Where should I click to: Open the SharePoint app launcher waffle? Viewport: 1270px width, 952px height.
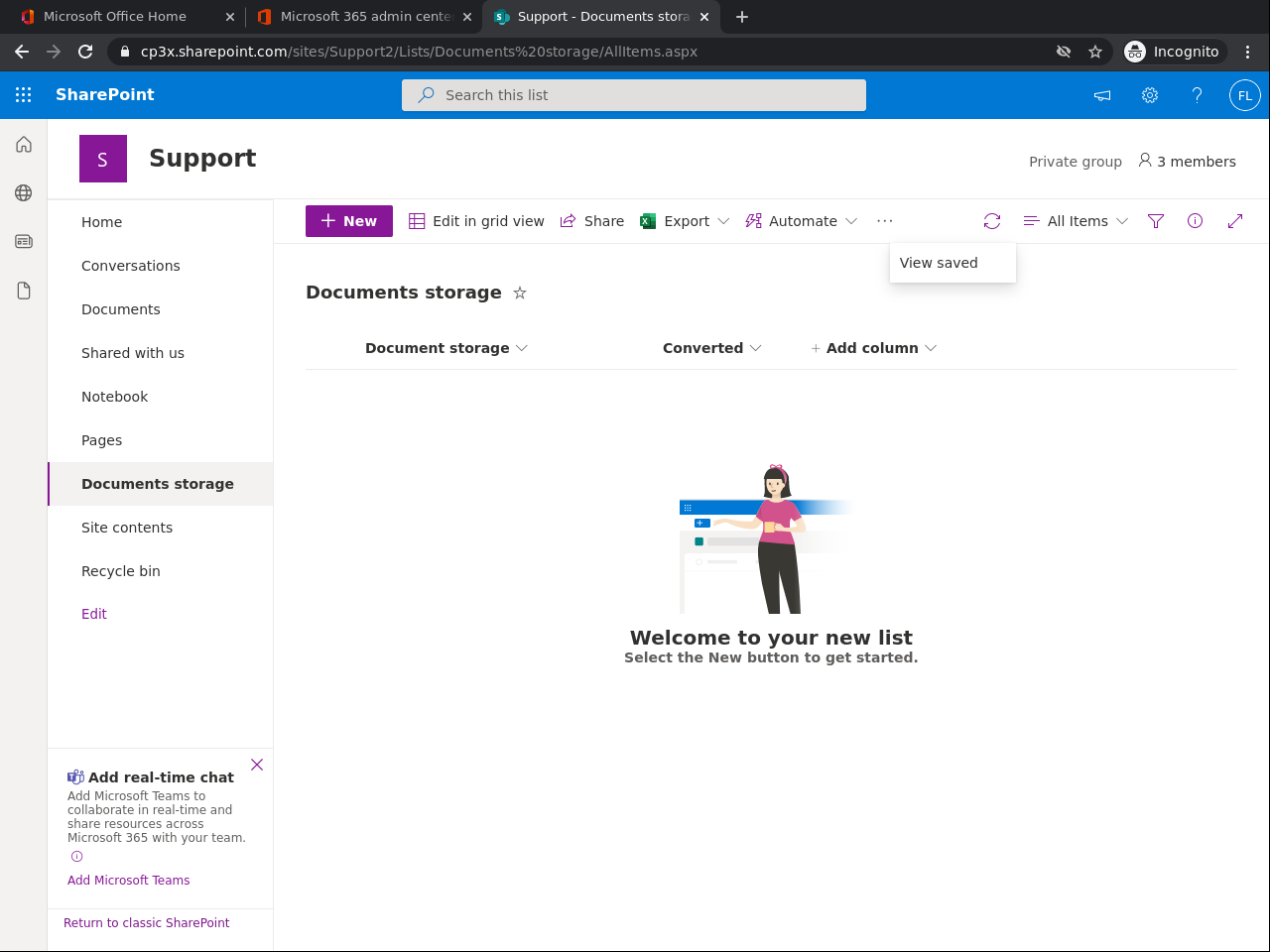pos(24,95)
